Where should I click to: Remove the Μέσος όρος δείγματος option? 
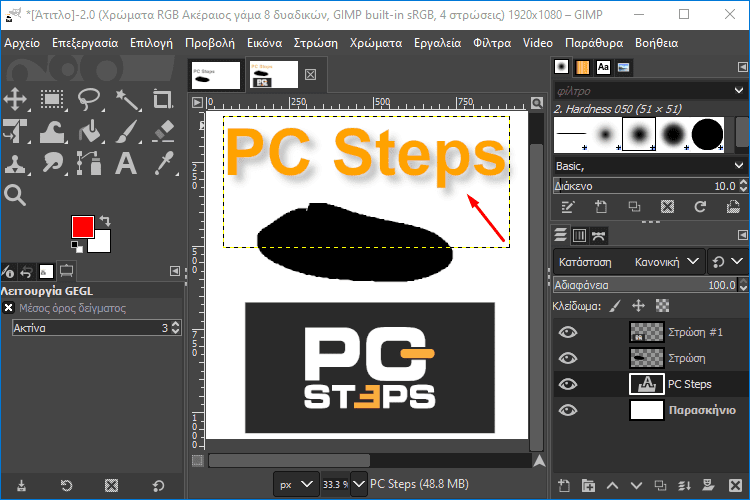click(x=9, y=308)
